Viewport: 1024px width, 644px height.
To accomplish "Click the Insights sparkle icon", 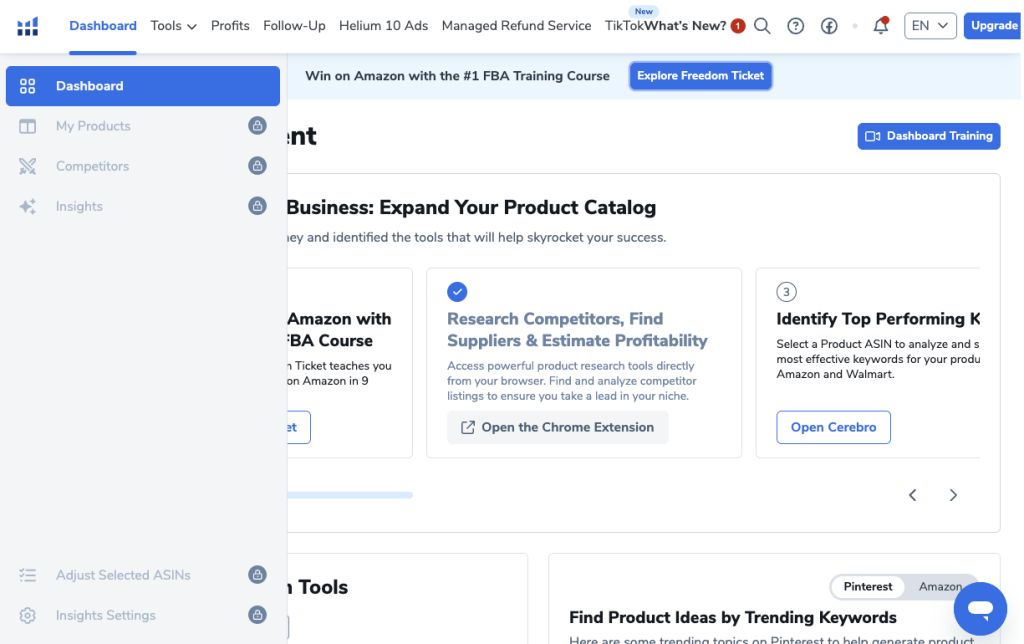I will 27,206.
